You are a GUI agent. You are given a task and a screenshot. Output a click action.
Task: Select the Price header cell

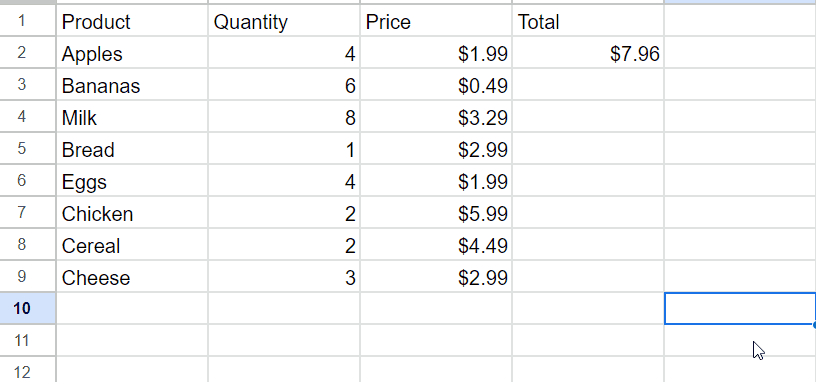[x=436, y=21]
